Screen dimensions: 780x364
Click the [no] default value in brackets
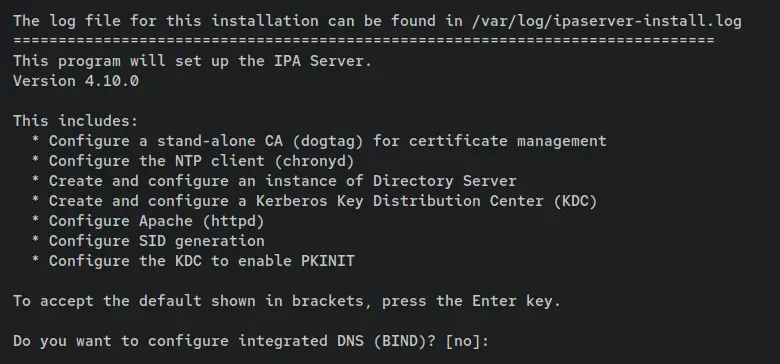tap(463, 341)
